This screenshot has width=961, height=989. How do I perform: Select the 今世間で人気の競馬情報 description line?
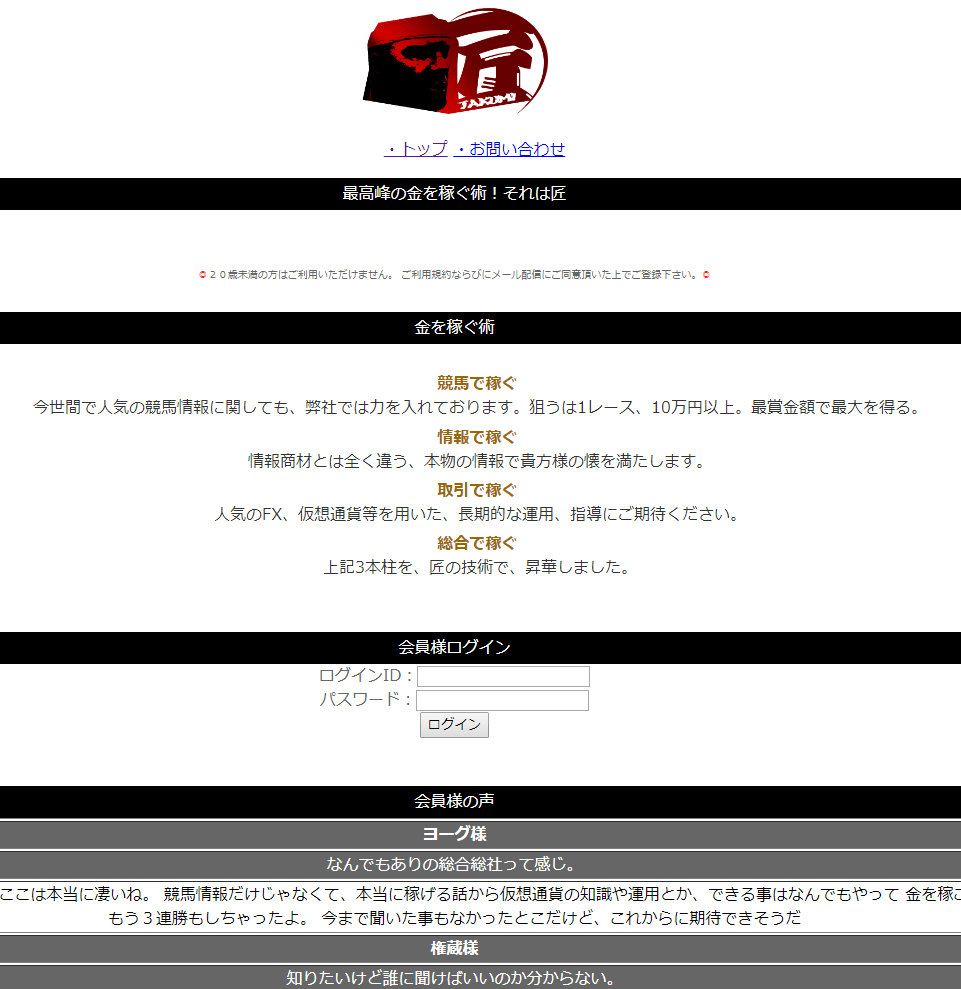pos(477,407)
